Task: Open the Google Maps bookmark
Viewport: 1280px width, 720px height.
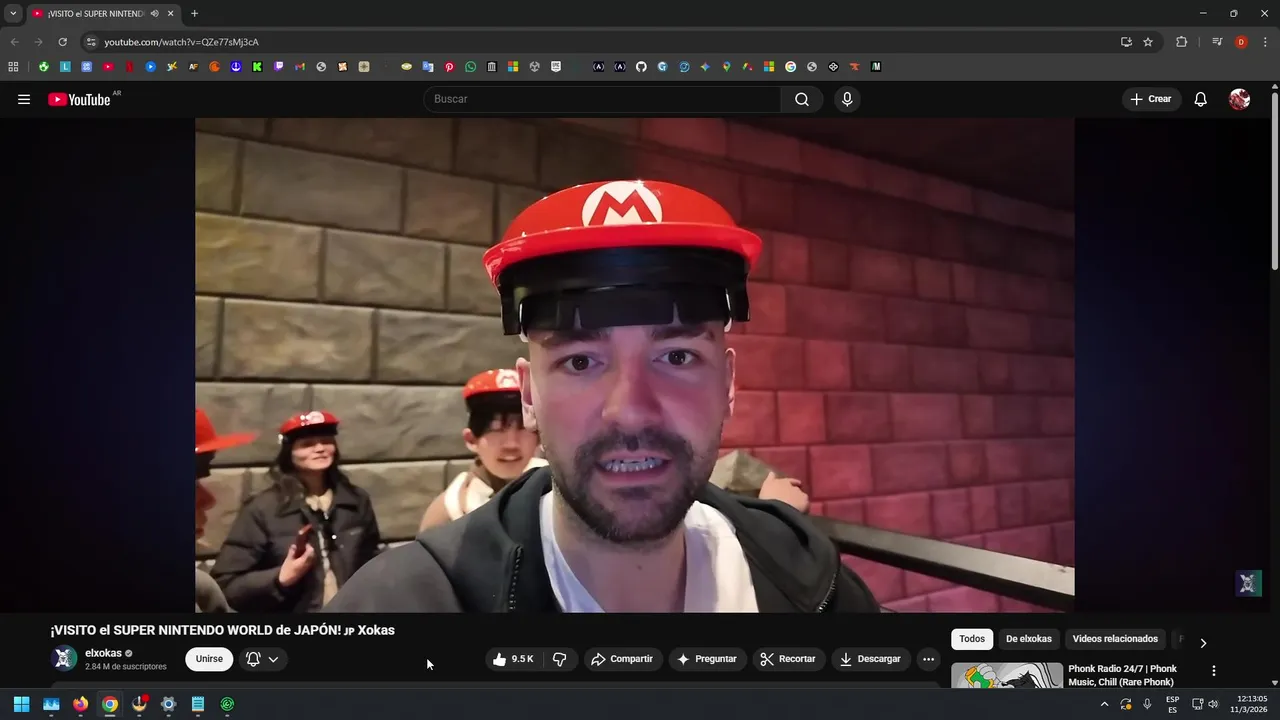Action: [726, 67]
